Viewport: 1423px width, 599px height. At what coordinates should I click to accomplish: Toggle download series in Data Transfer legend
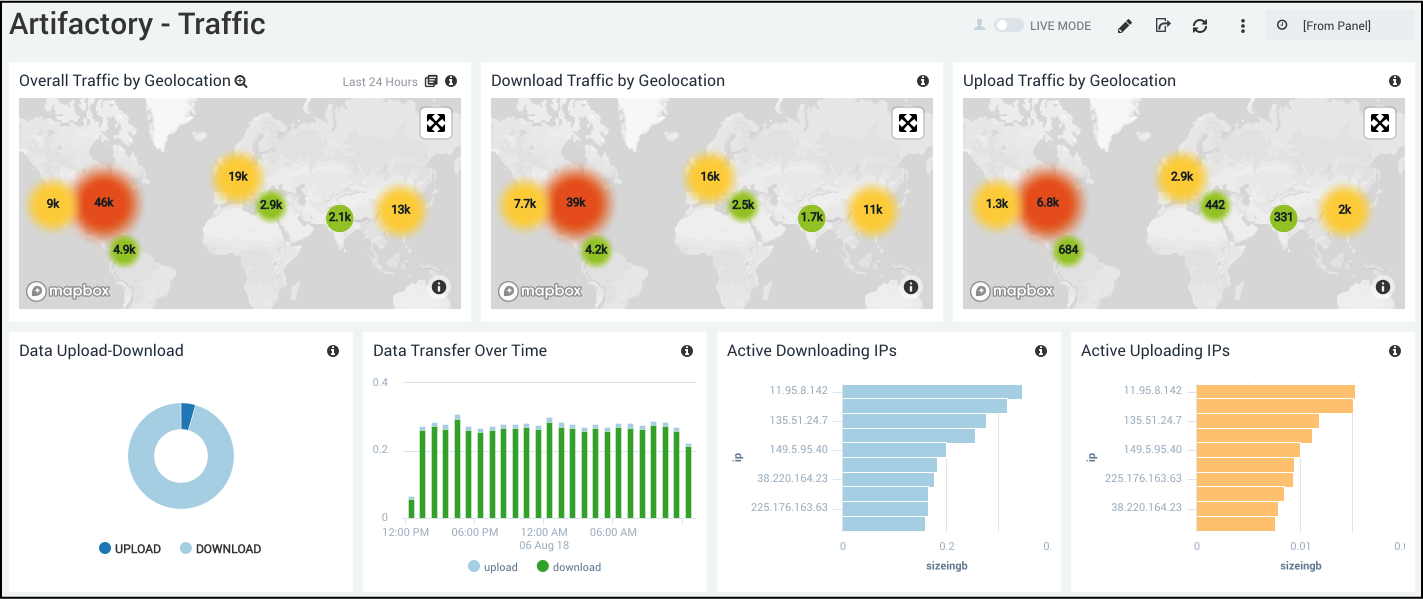pos(568,567)
